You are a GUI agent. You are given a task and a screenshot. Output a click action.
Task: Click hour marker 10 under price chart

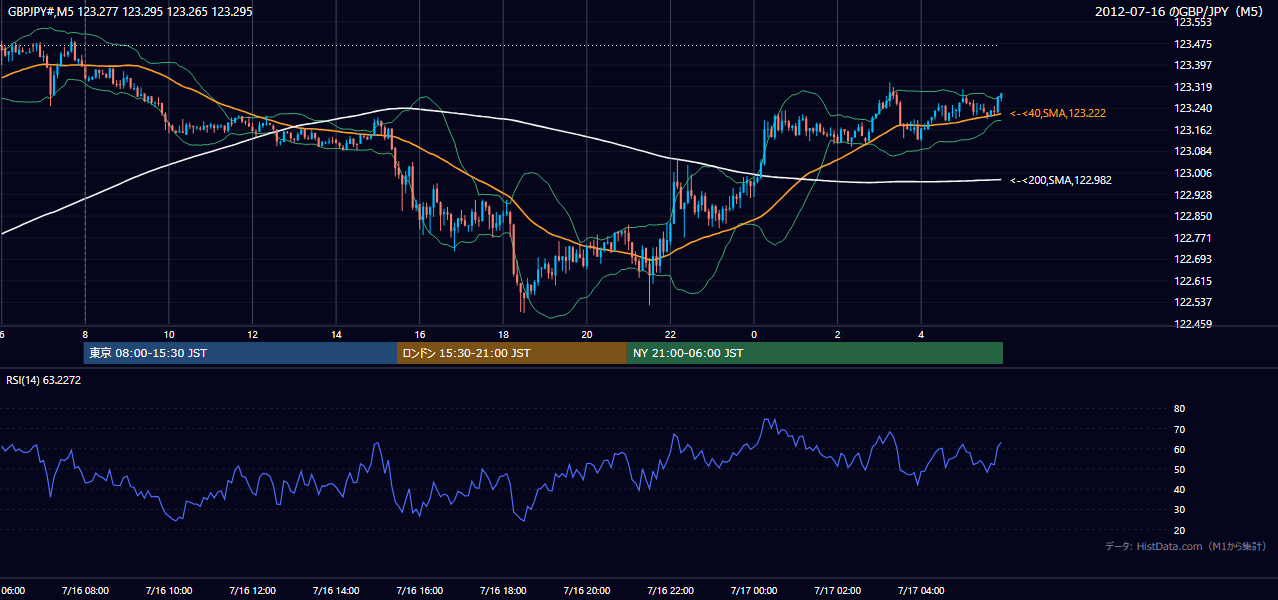[x=169, y=335]
